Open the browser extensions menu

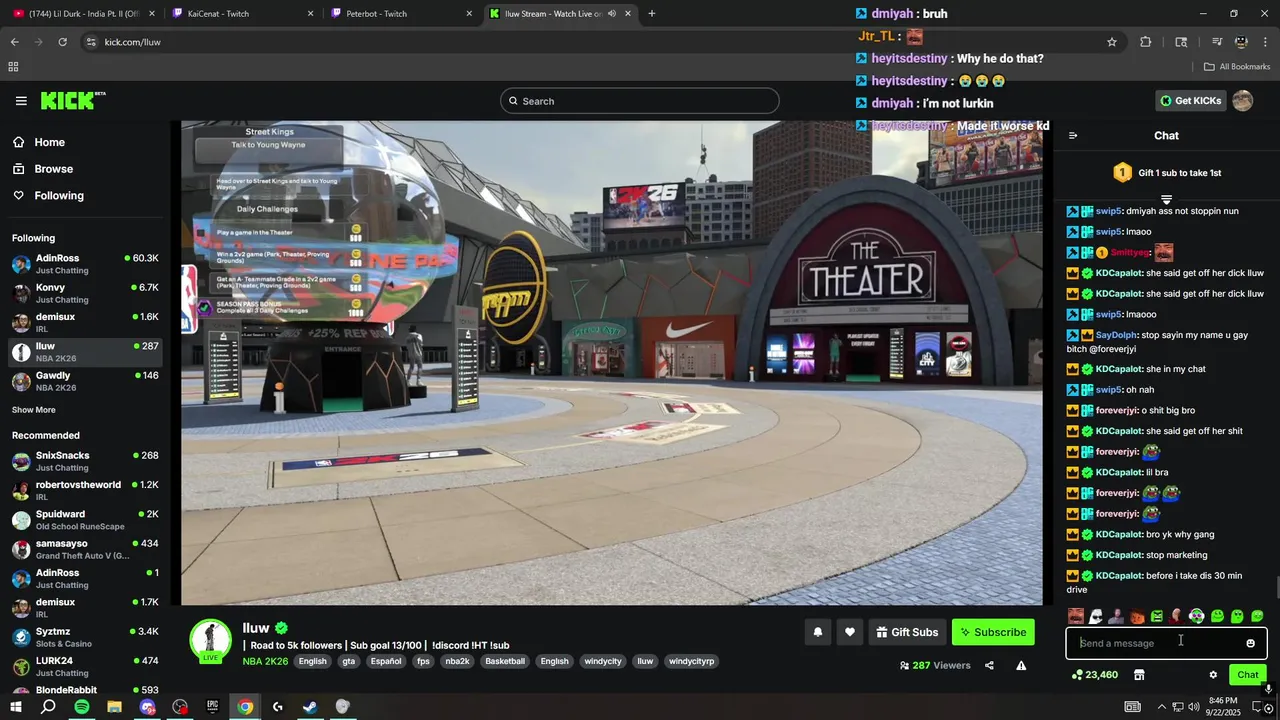1146,42
